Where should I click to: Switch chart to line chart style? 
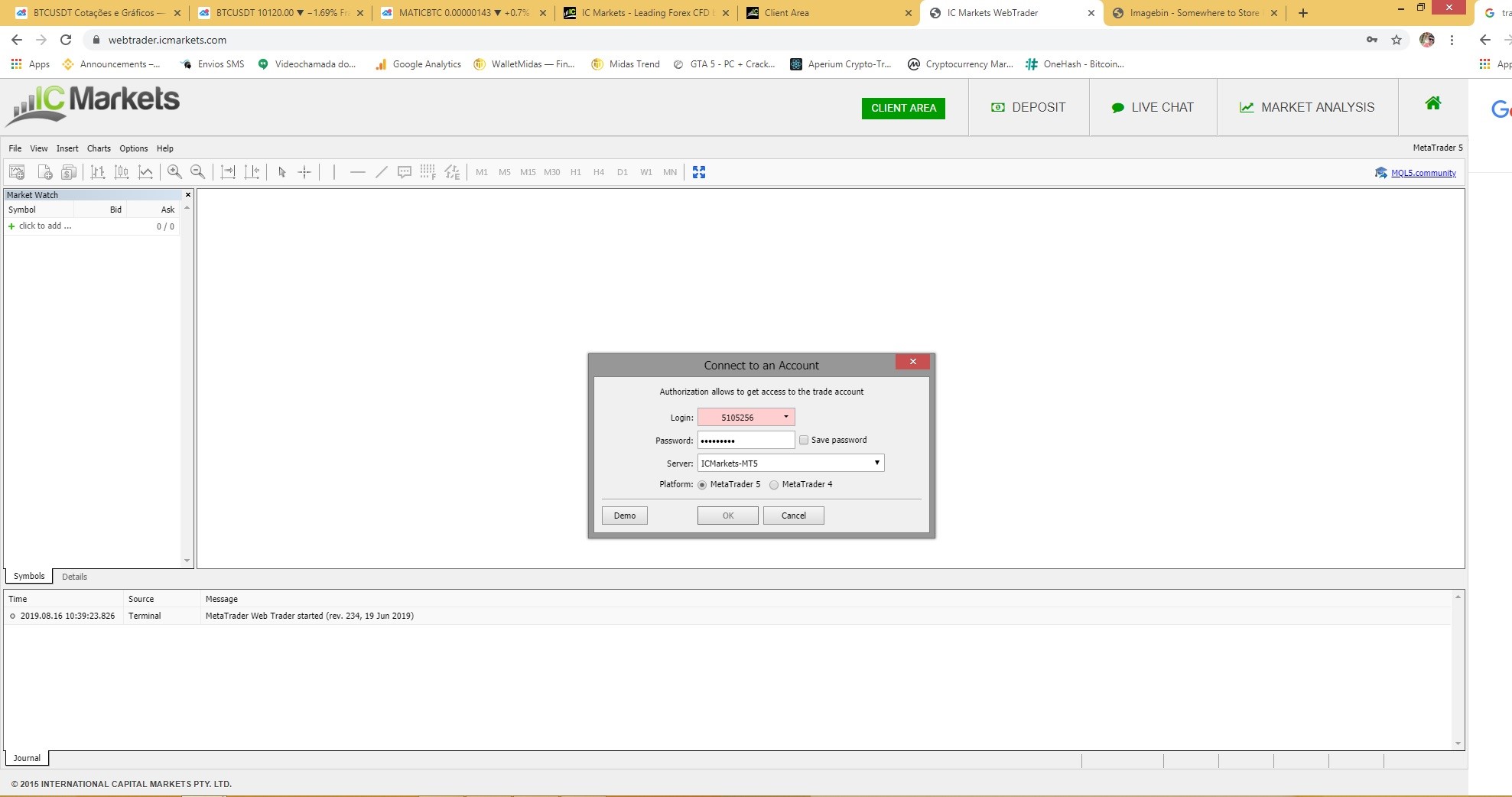pos(145,172)
